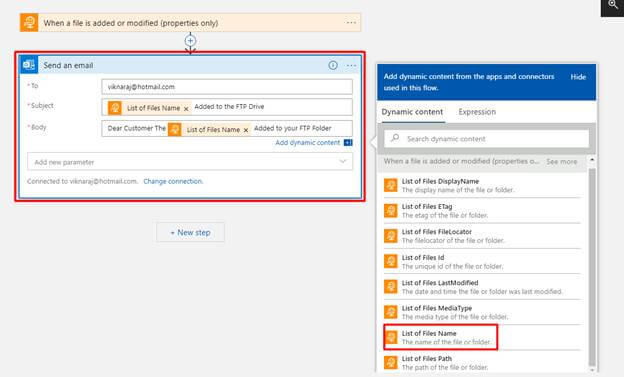Click the Body text after the token
Screen dimensions: 624x377
pyautogui.click(x=292, y=128)
